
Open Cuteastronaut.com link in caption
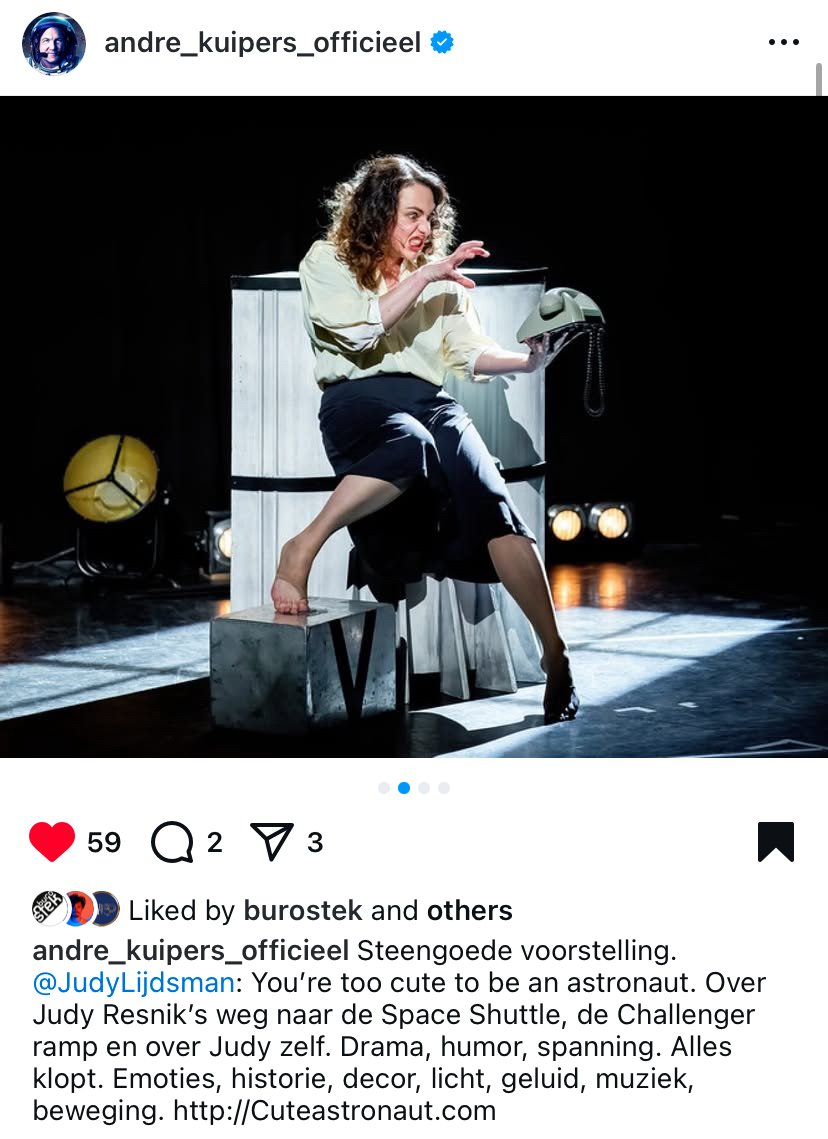(334, 1110)
